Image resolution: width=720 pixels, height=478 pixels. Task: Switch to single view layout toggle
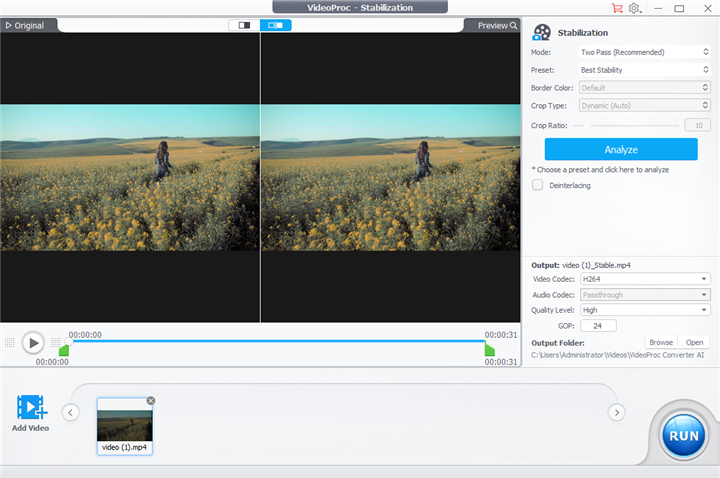(x=244, y=25)
